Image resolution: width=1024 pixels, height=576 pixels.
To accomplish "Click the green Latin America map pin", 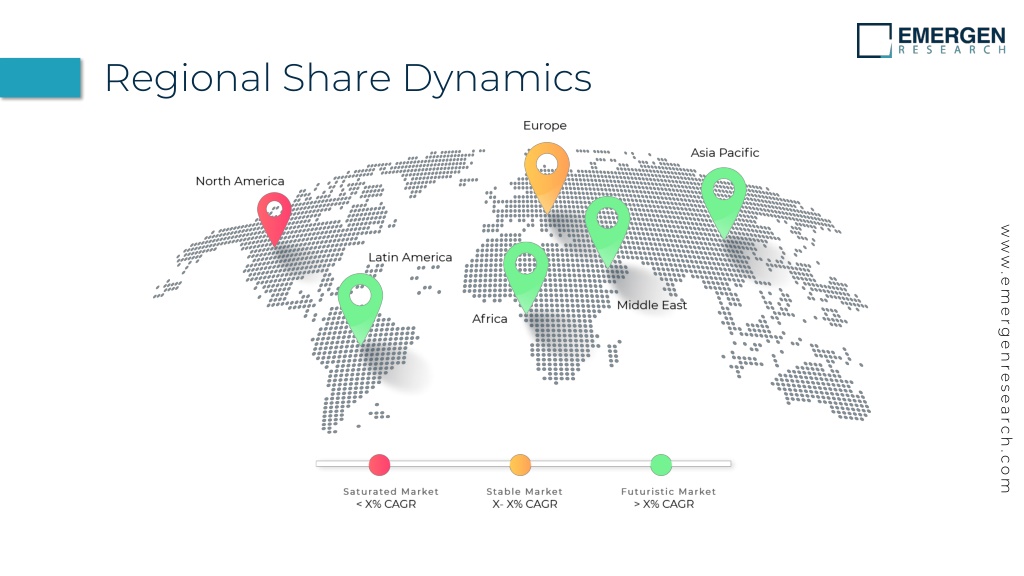I will point(360,308).
